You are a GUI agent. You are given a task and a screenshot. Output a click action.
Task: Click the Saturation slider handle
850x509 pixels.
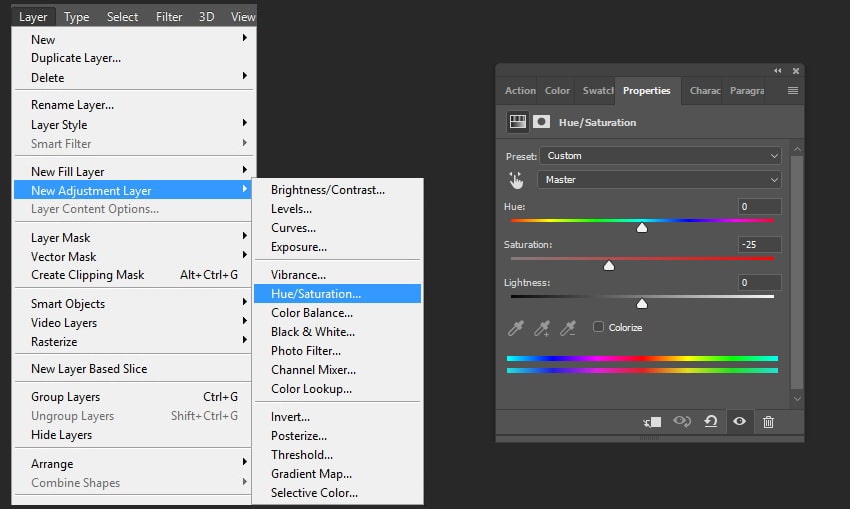point(609,265)
